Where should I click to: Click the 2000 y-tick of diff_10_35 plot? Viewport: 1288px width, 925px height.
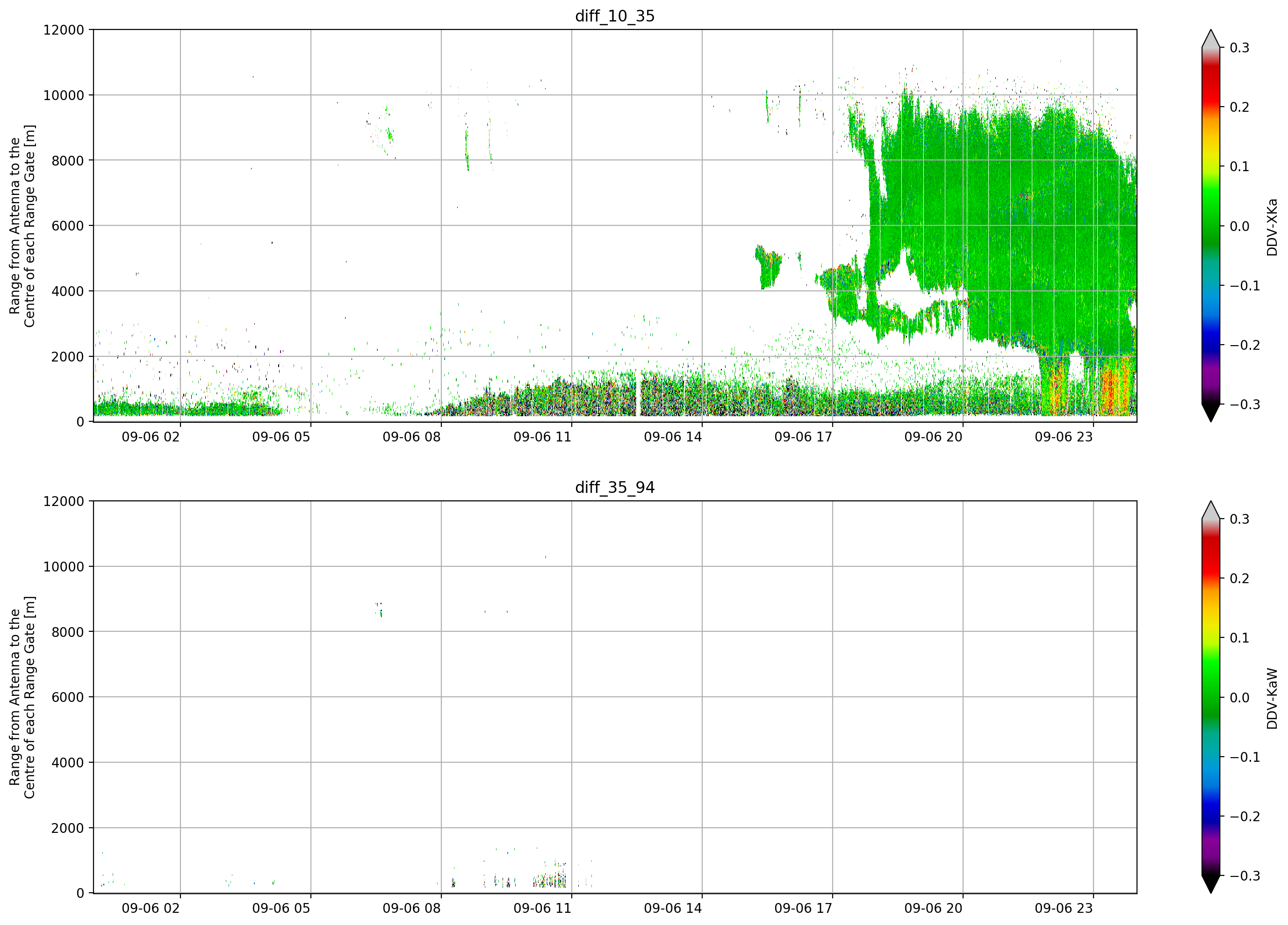[x=68, y=357]
